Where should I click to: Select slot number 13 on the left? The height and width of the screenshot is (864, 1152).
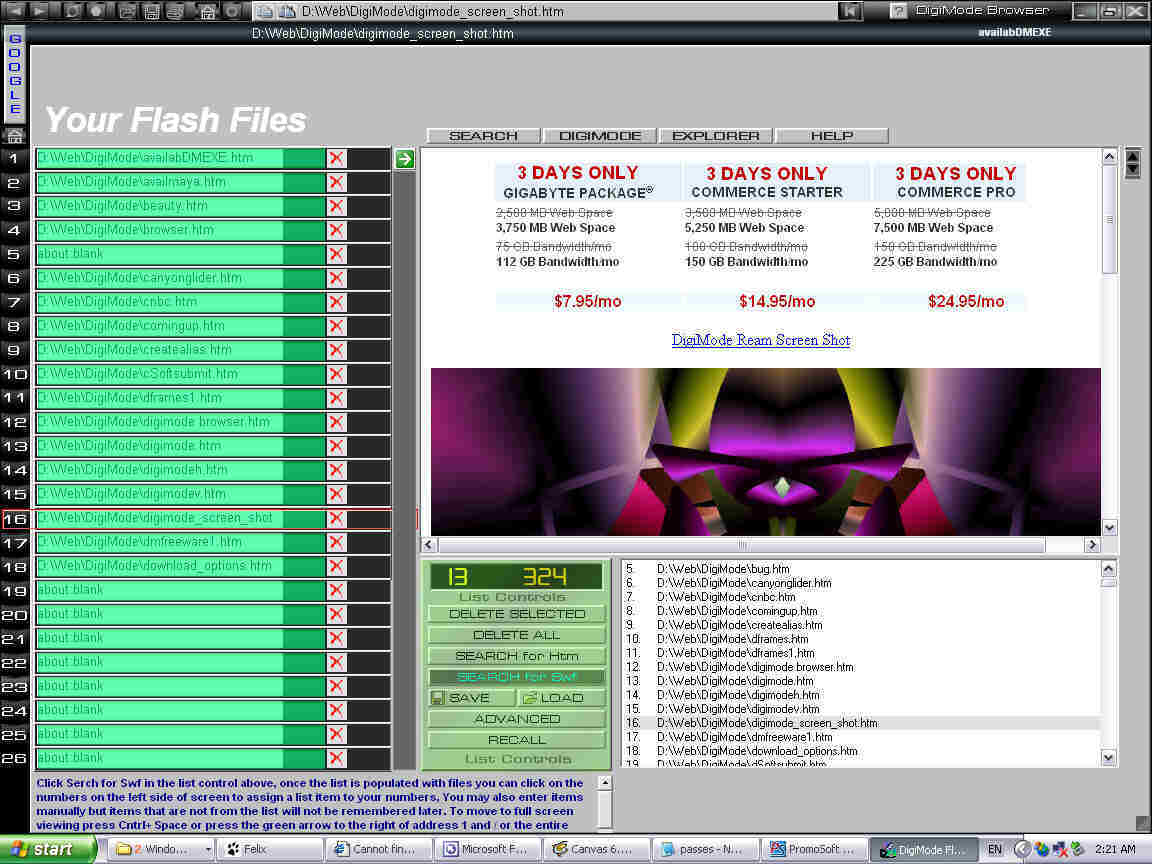click(14, 446)
